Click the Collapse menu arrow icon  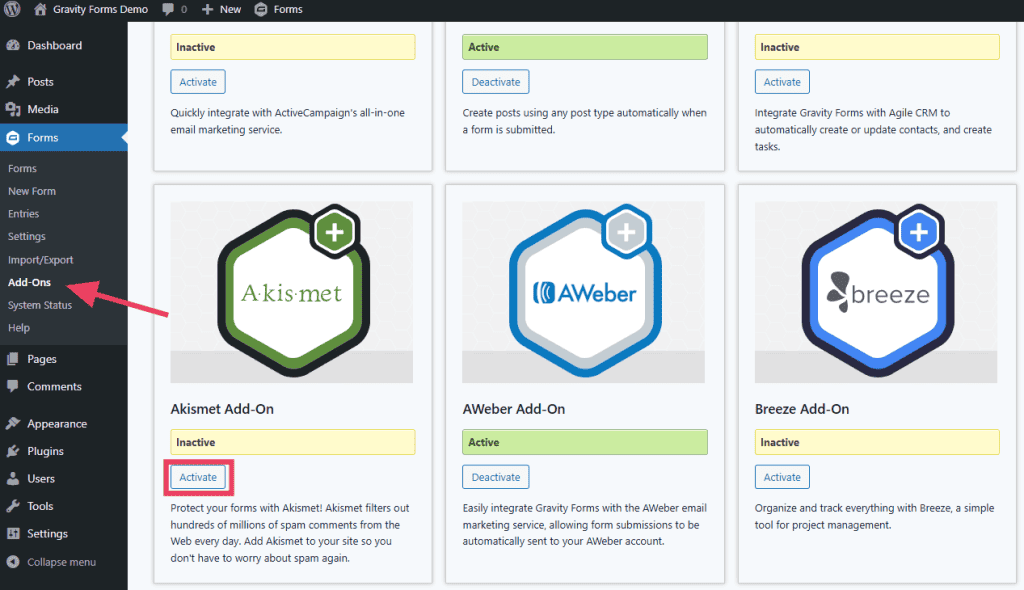click(x=12, y=562)
